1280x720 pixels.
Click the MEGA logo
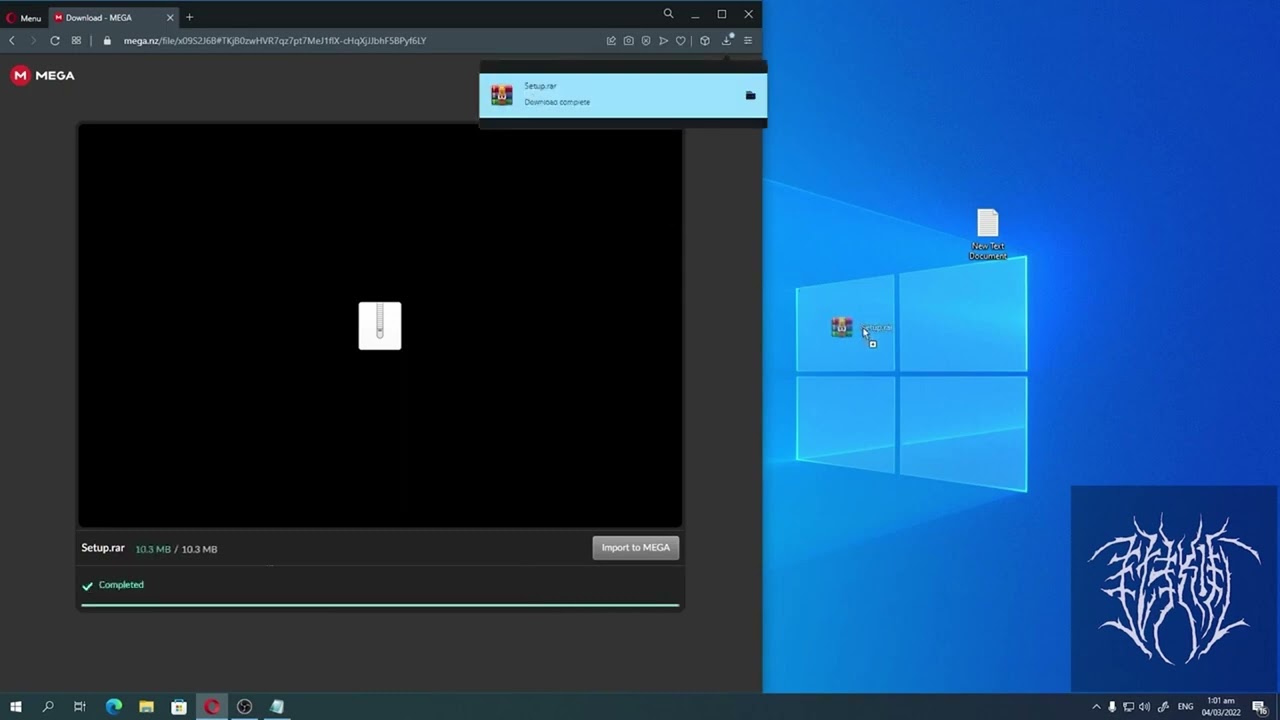42,75
